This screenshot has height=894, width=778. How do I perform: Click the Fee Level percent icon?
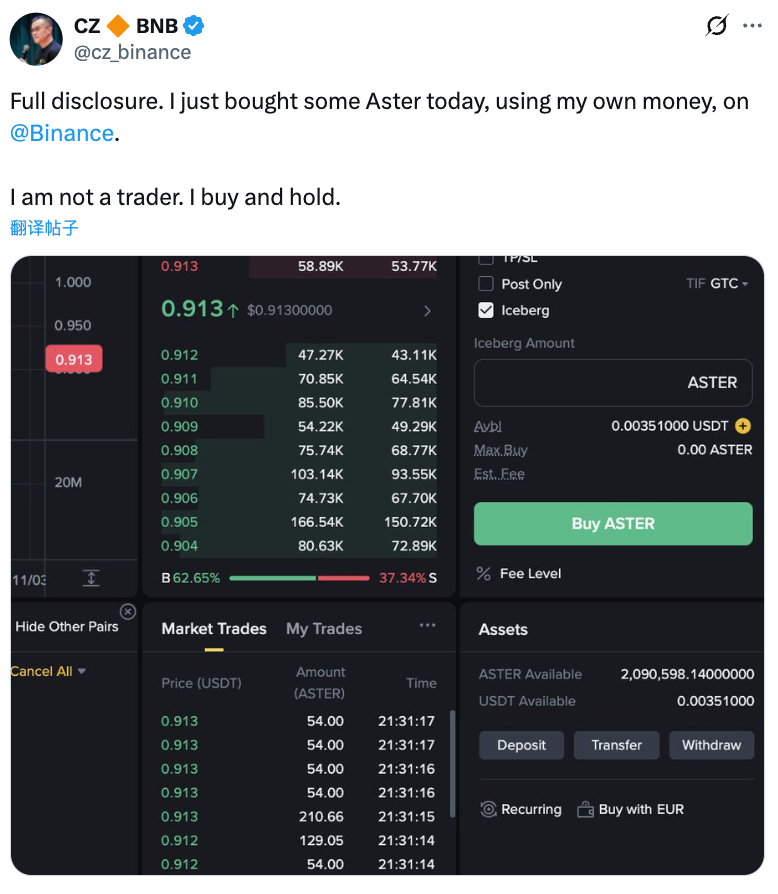coord(484,574)
